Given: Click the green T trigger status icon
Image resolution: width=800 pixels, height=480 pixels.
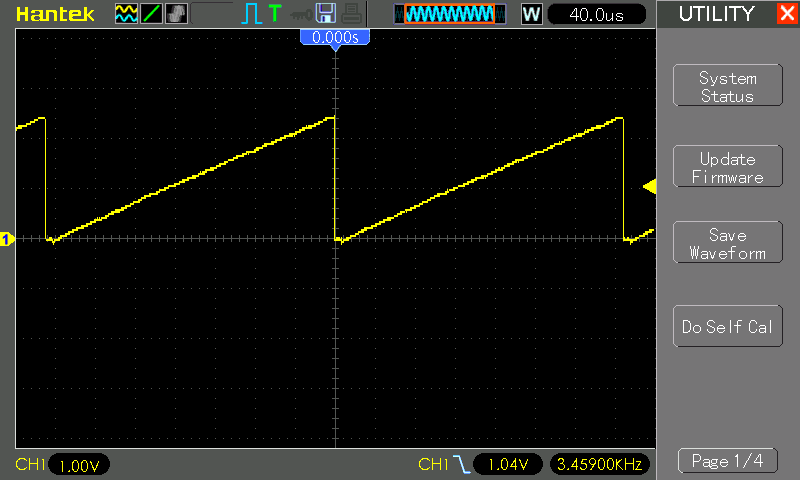Looking at the screenshot, I should point(275,13).
